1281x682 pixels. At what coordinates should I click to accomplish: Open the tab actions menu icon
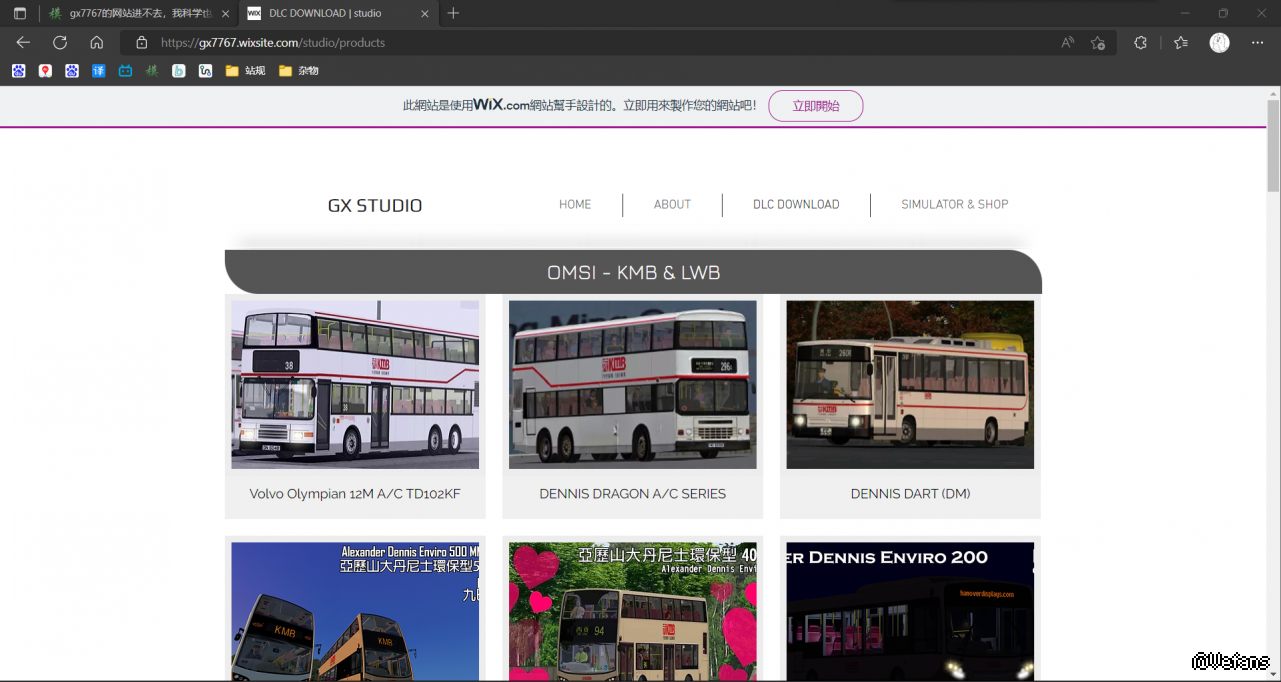click(x=20, y=14)
